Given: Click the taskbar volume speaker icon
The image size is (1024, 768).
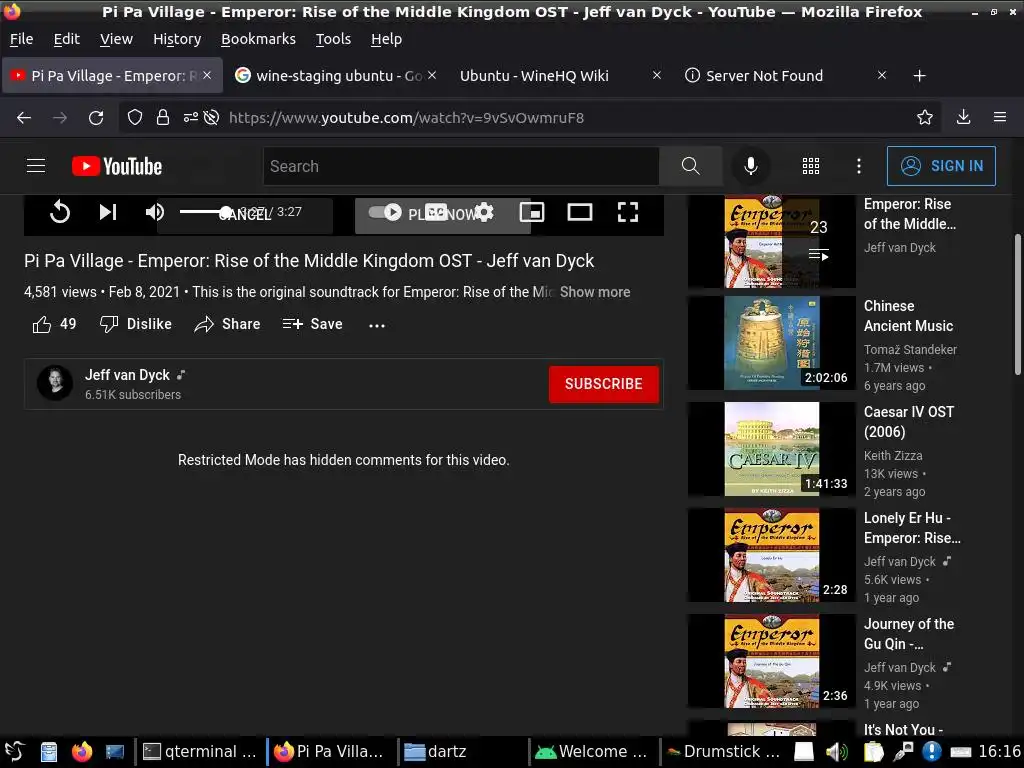Looking at the screenshot, I should (x=836, y=752).
